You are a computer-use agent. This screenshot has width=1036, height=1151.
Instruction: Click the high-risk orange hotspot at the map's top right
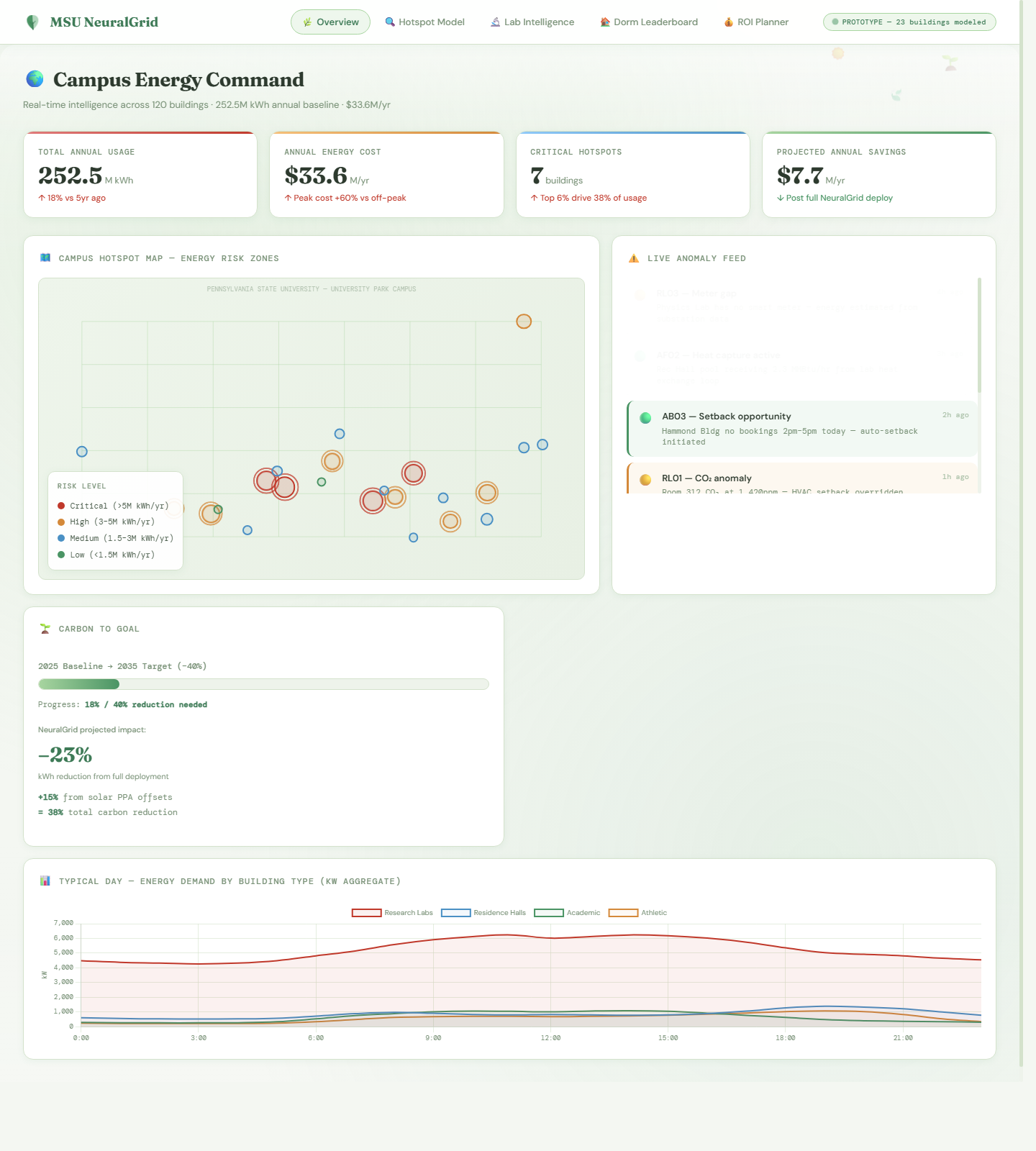click(x=524, y=322)
